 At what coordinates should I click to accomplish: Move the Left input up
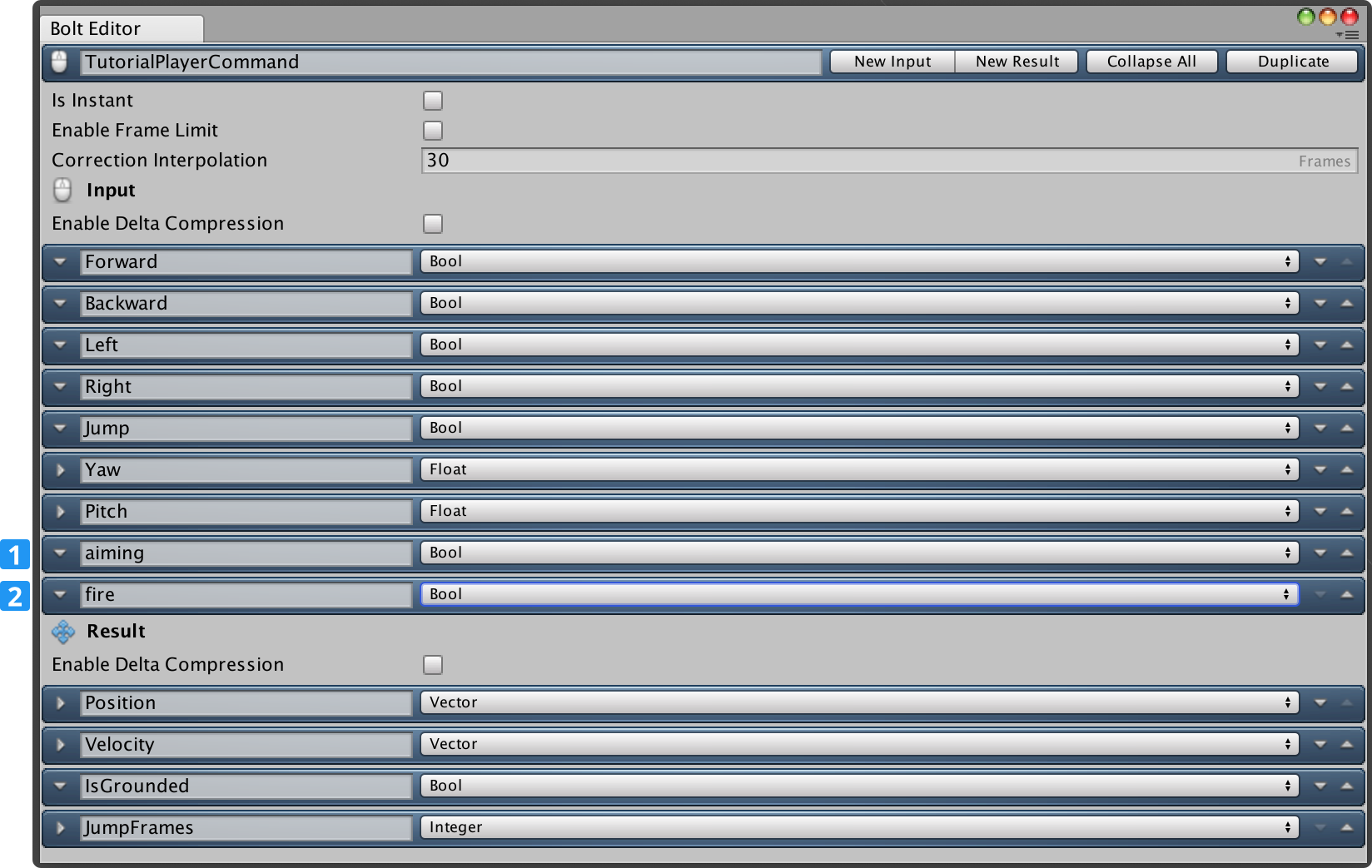coord(1347,345)
